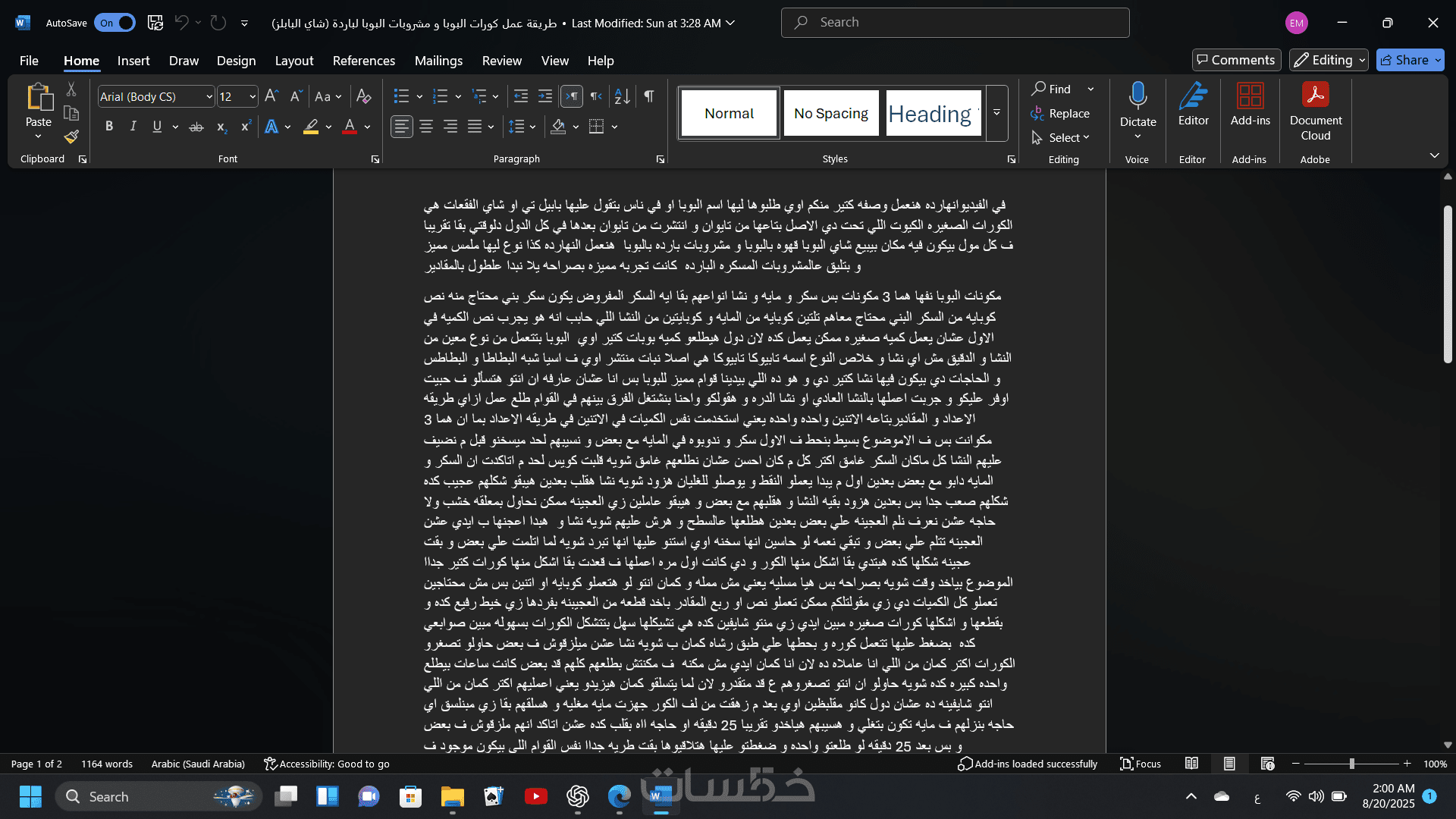This screenshot has width=1456, height=819.
Task: Click the Sort paragraph icon
Action: point(622,96)
